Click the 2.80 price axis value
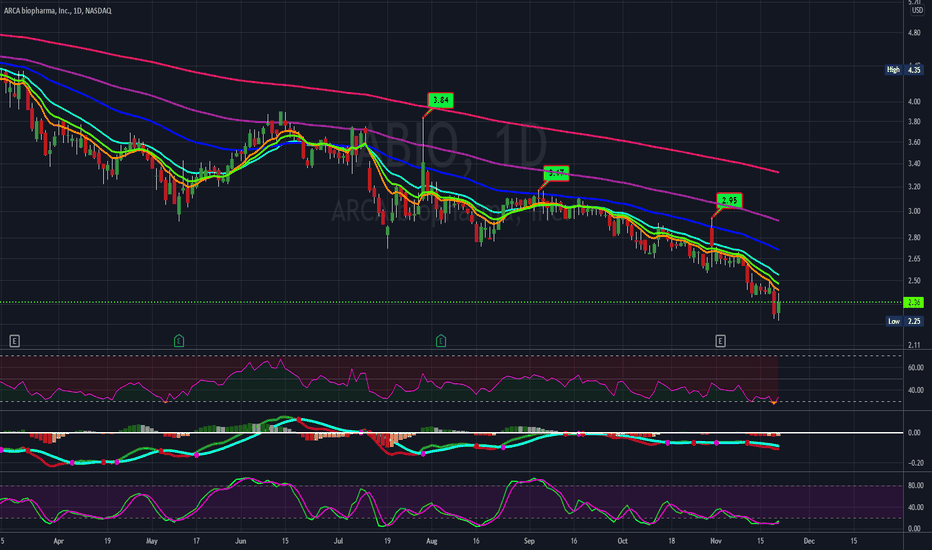 [x=914, y=237]
